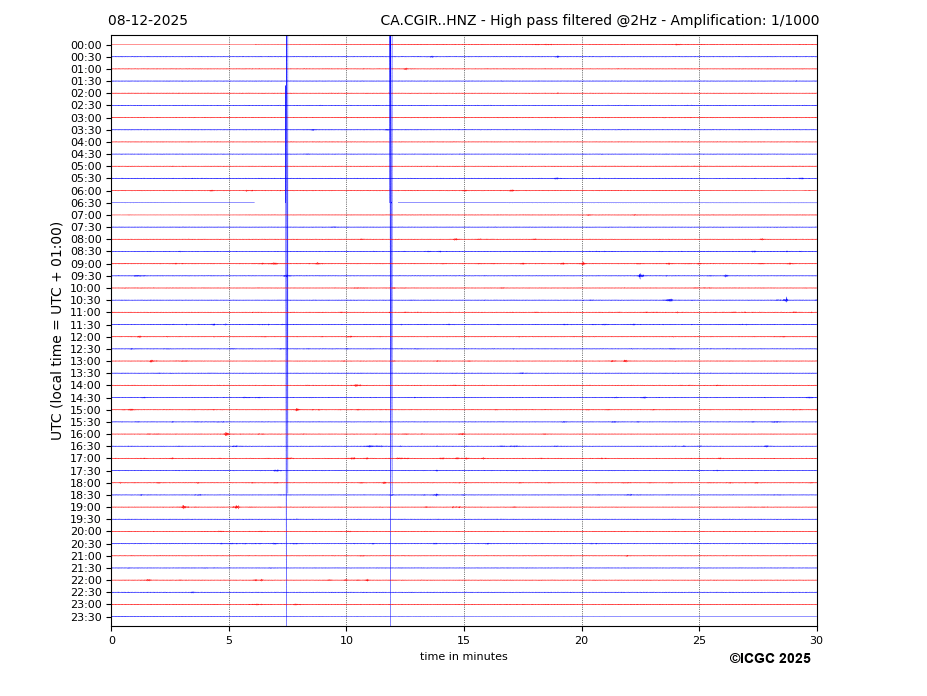The width and height of the screenshot is (927, 696).
Task: Click the 5 tick on the x-axis
Action: [x=229, y=640]
